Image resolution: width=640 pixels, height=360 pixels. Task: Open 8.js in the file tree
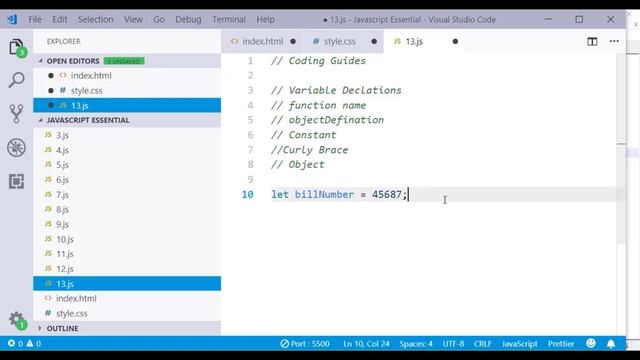[x=127, y=209]
